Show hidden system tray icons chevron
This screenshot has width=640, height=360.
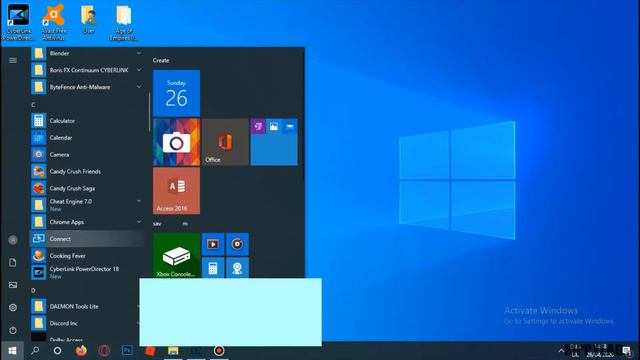pos(561,351)
